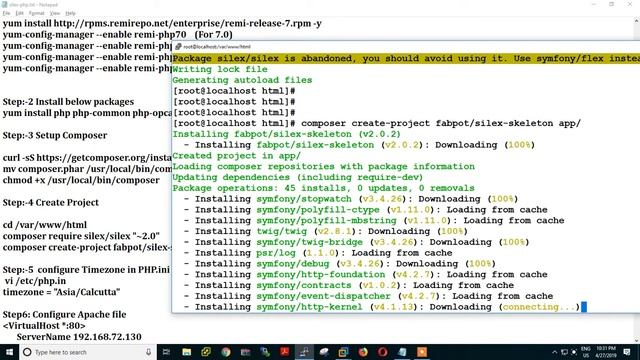Expand the hidden system tray icons chevron
Viewport: 640px width, 360px height.
tap(554, 352)
